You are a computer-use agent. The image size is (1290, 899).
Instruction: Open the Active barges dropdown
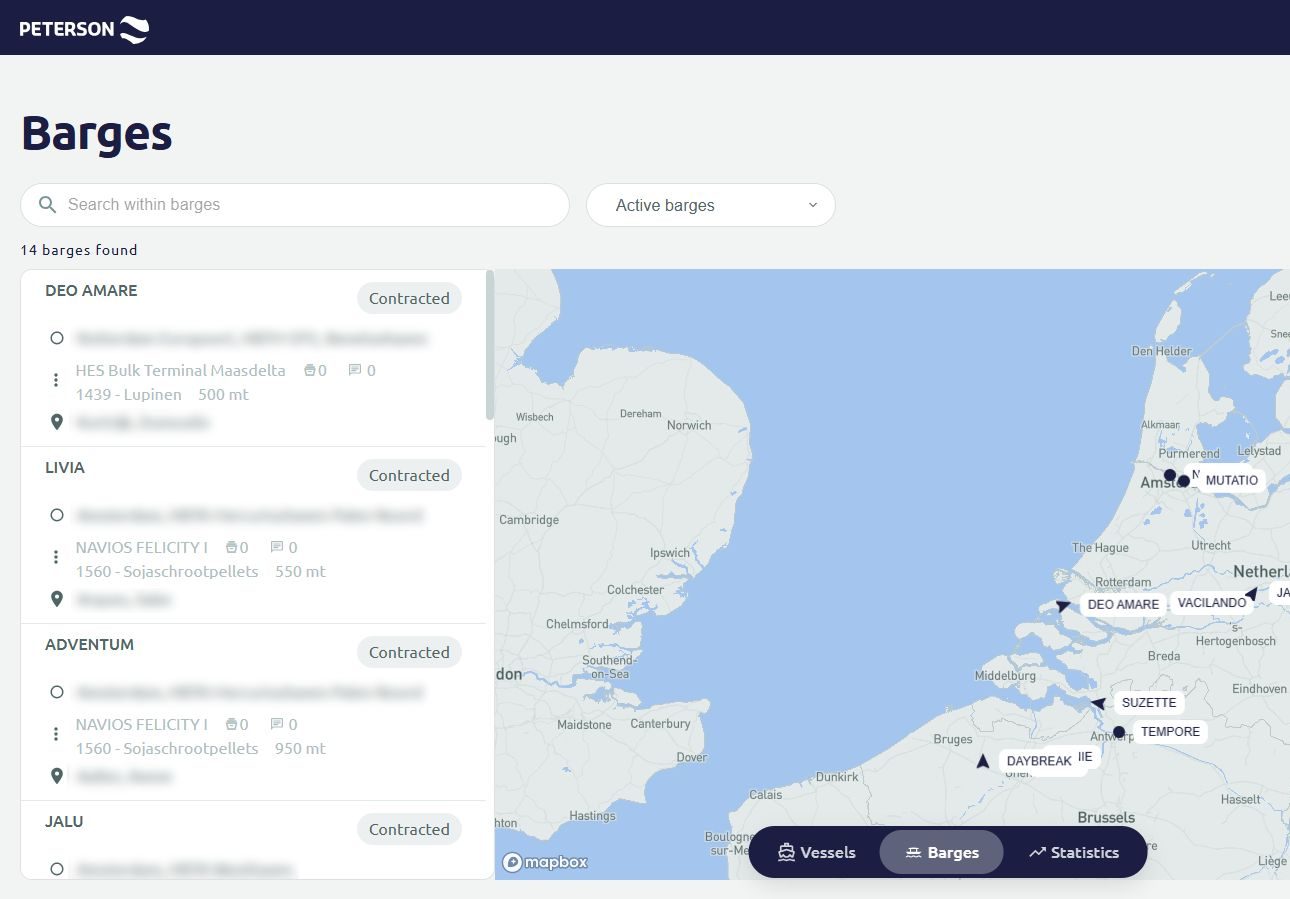(x=710, y=205)
